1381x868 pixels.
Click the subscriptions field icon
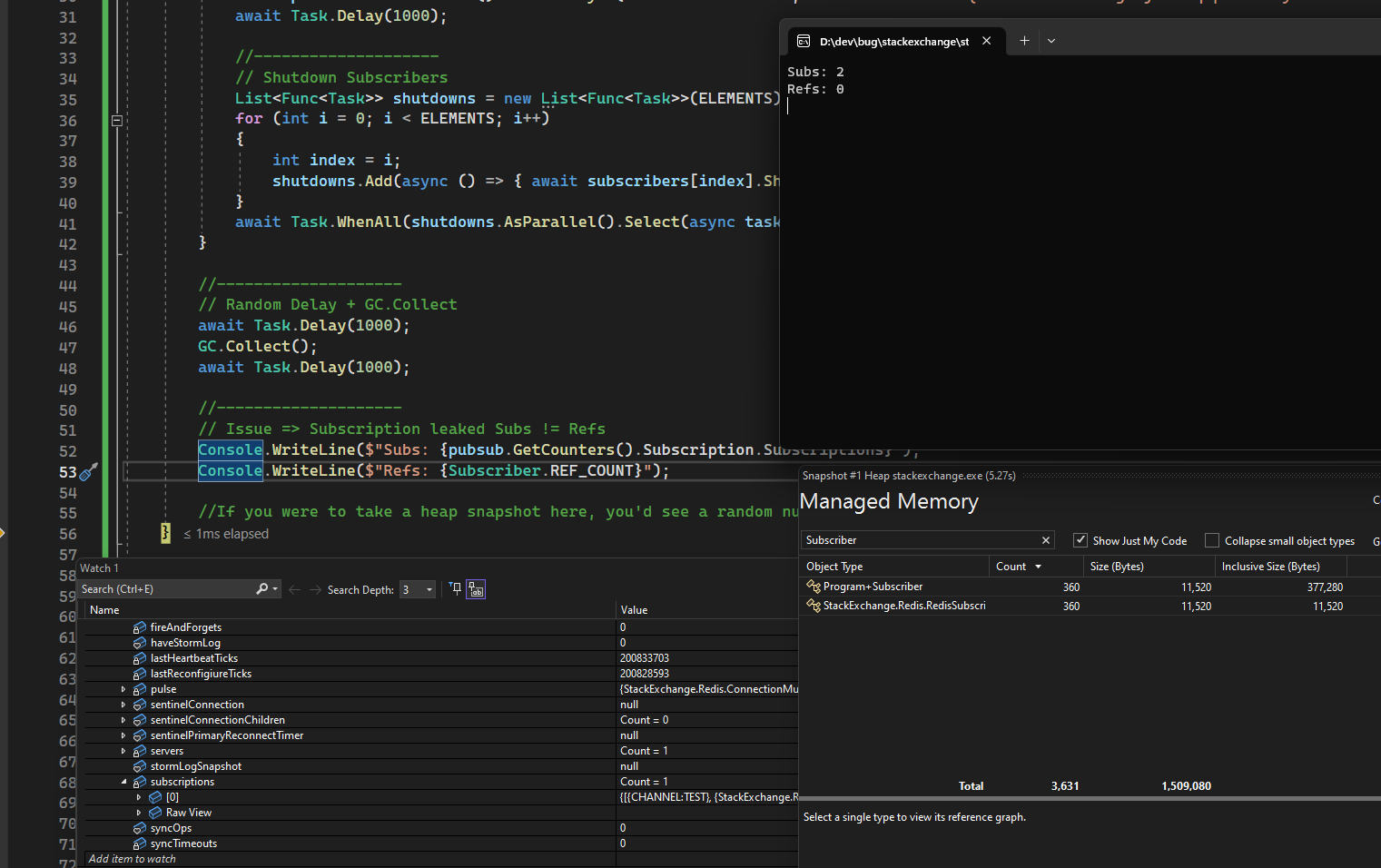(140, 782)
